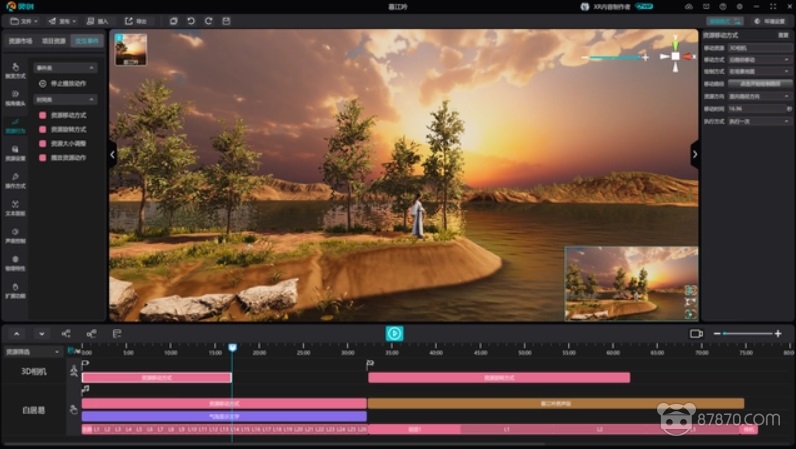Collapse the right panel with arrow handle
The height and width of the screenshot is (449, 796).
coord(694,154)
